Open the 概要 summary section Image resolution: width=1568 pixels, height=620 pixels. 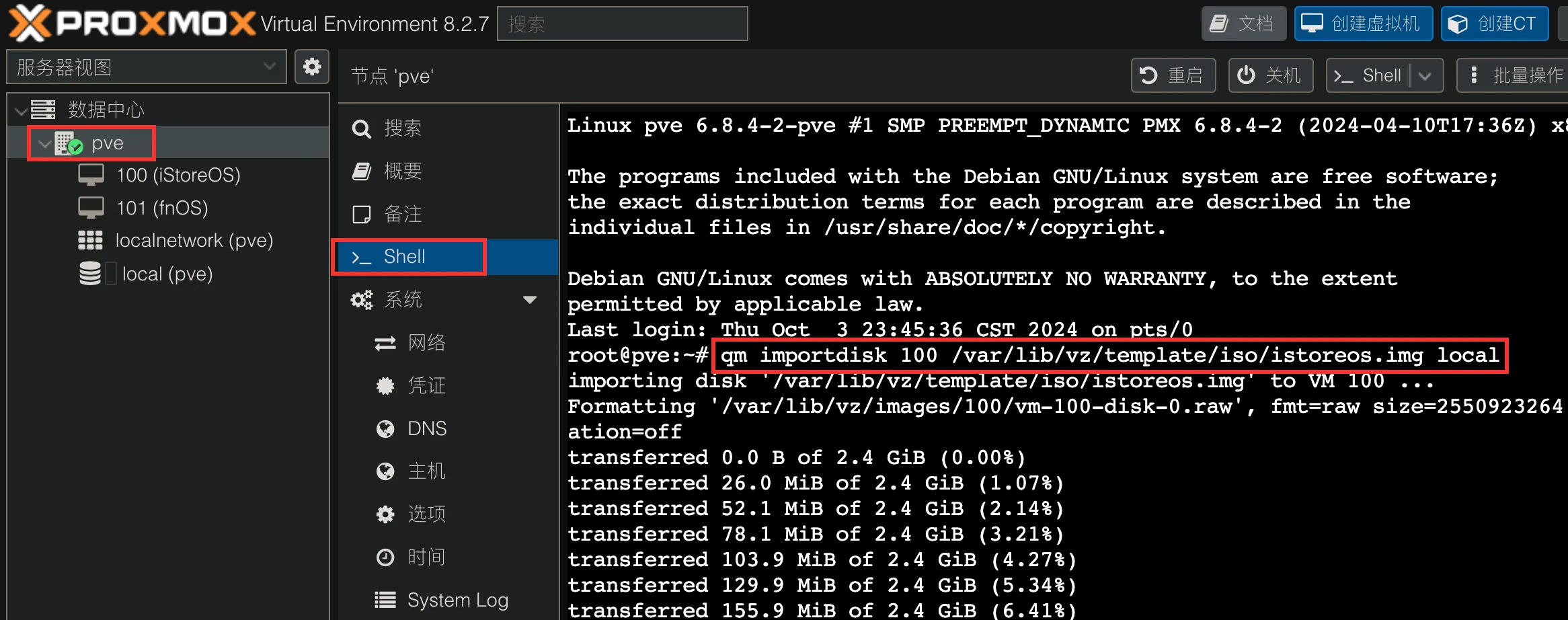(448, 171)
